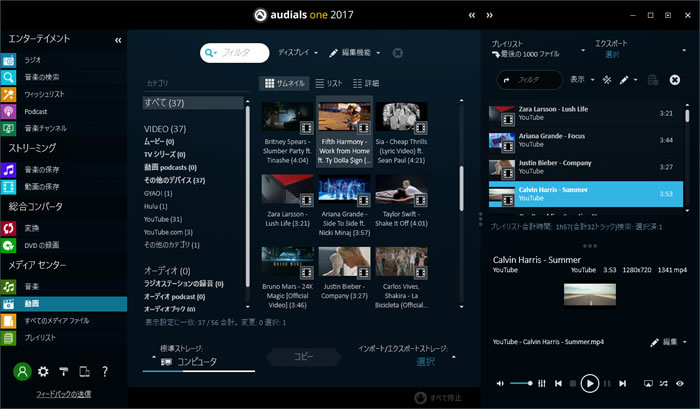The width and height of the screenshot is (700, 409).
Task: Open help question mark icon
Action: click(105, 371)
